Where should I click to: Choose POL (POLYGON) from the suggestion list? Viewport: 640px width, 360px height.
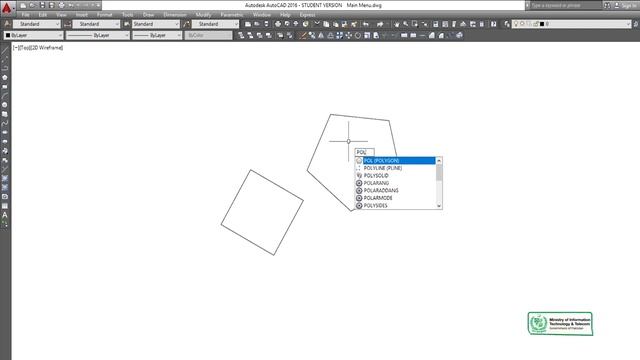[x=396, y=161]
